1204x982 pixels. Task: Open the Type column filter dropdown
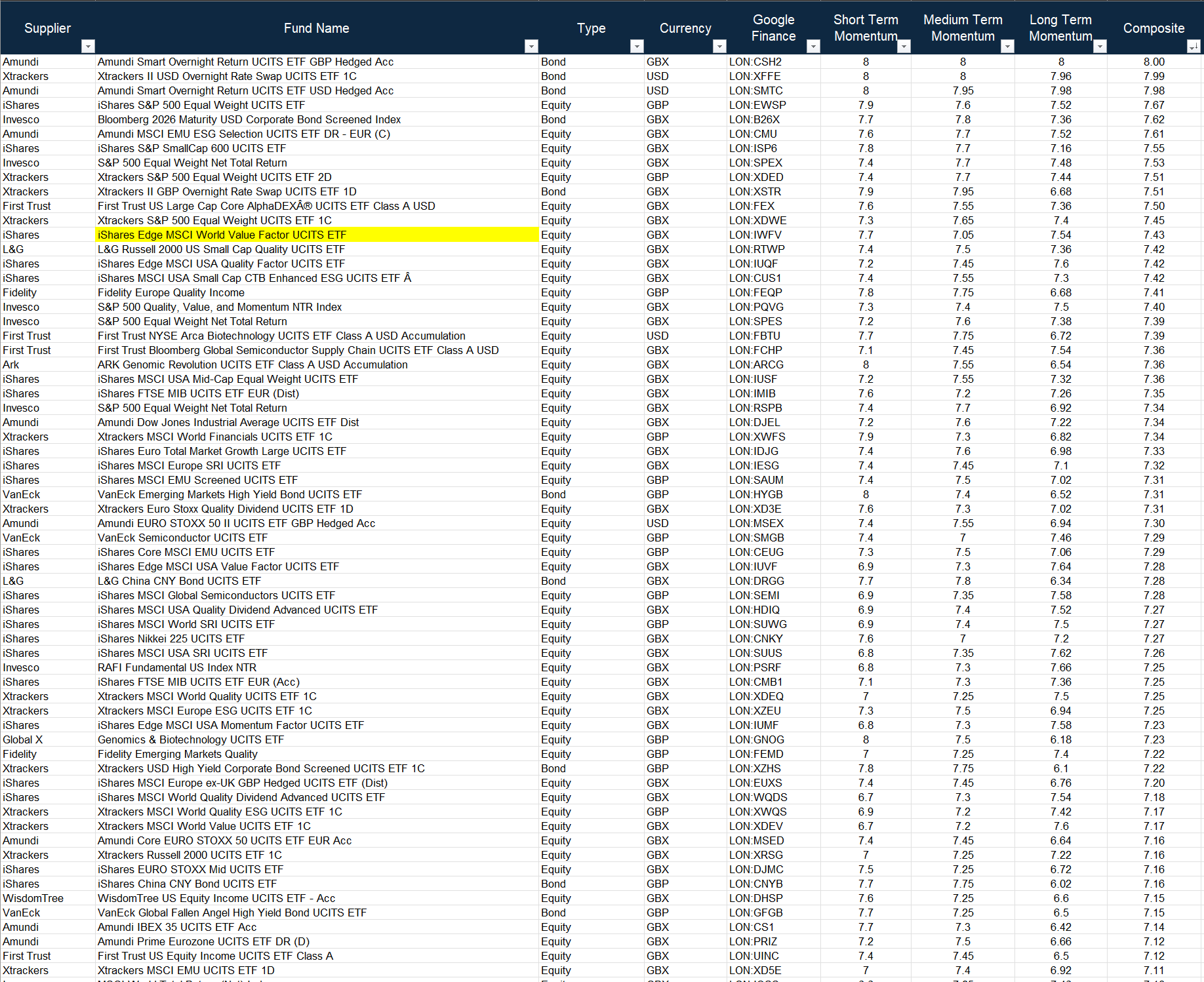[637, 46]
